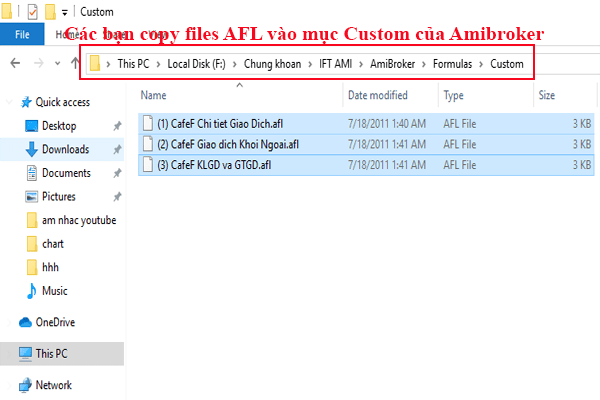Select AmiBroker in address breadcrumb

point(392,64)
